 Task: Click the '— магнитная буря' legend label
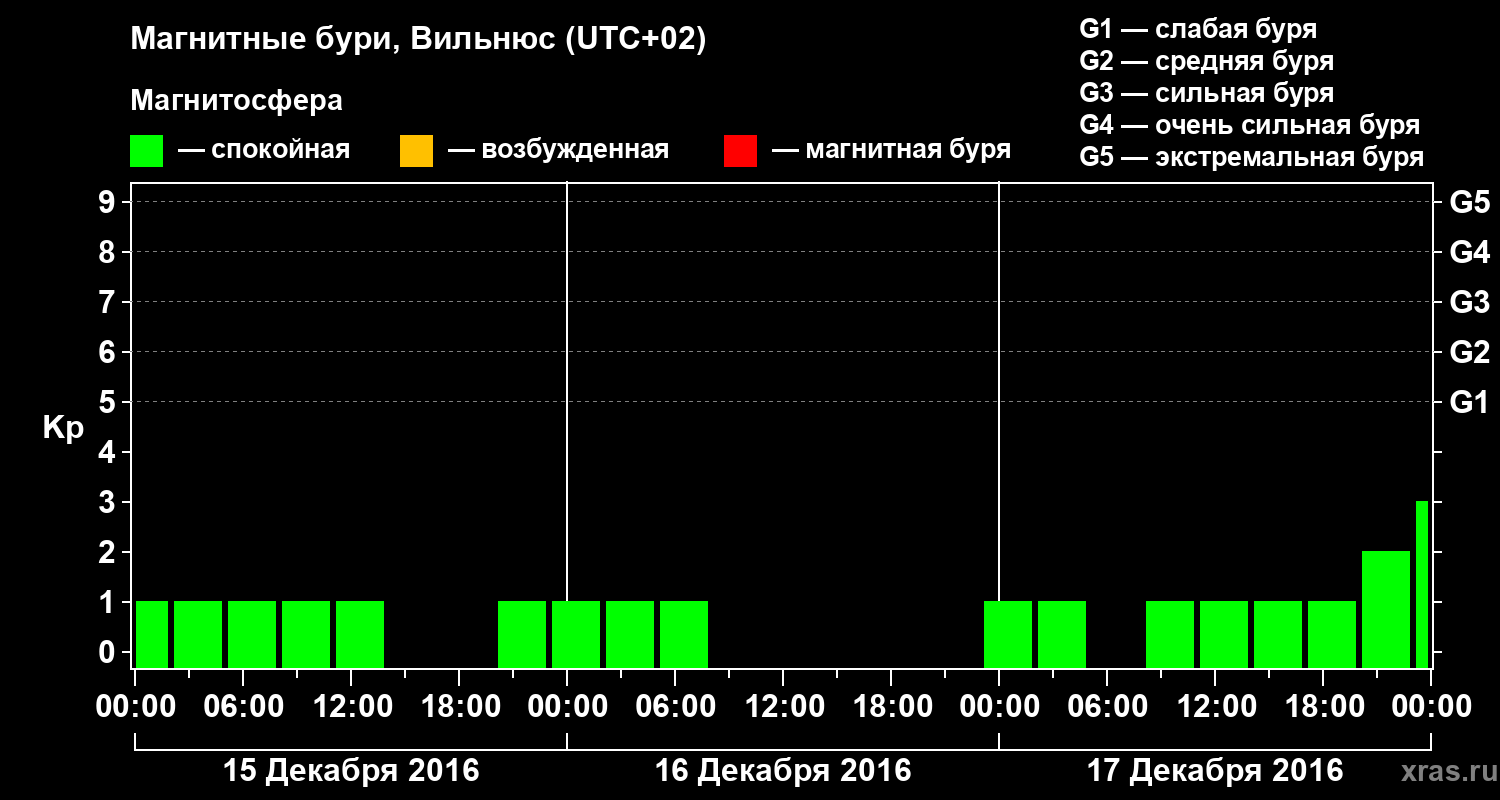892,150
